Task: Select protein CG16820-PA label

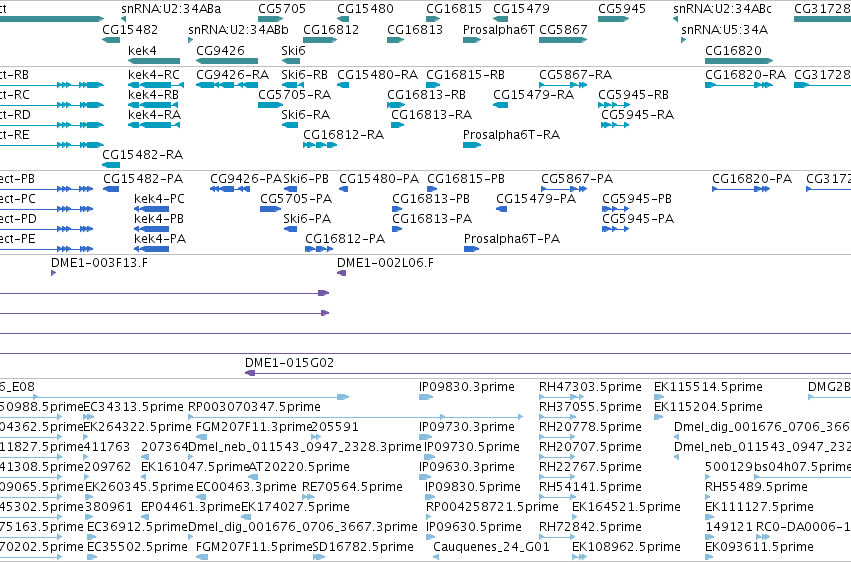Action: coord(752,178)
